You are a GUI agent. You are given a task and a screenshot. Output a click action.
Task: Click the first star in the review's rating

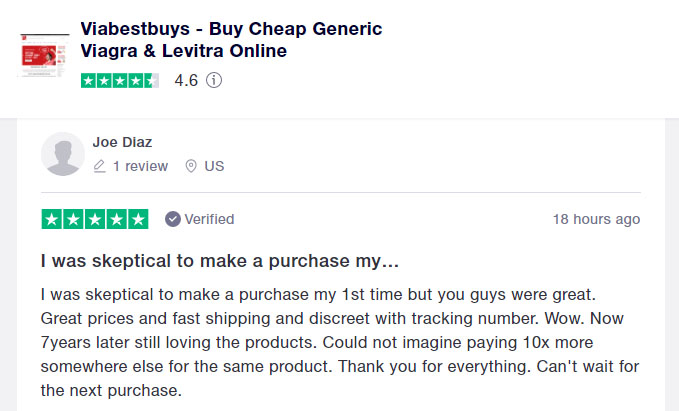[52, 219]
